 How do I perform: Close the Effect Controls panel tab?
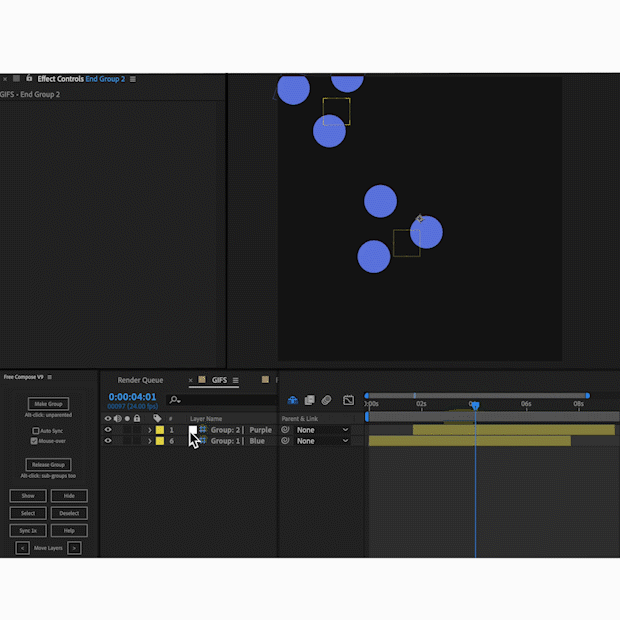5,79
